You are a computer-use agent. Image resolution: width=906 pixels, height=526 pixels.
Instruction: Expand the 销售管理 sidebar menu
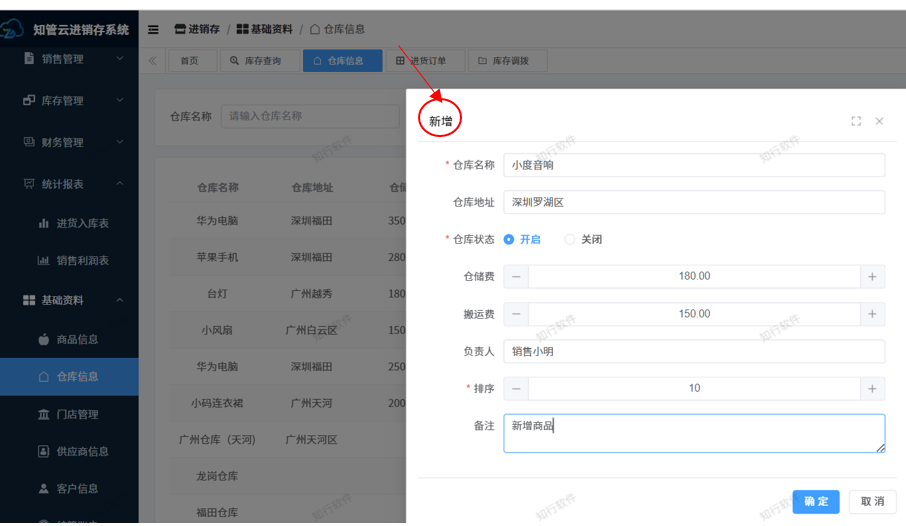point(69,59)
